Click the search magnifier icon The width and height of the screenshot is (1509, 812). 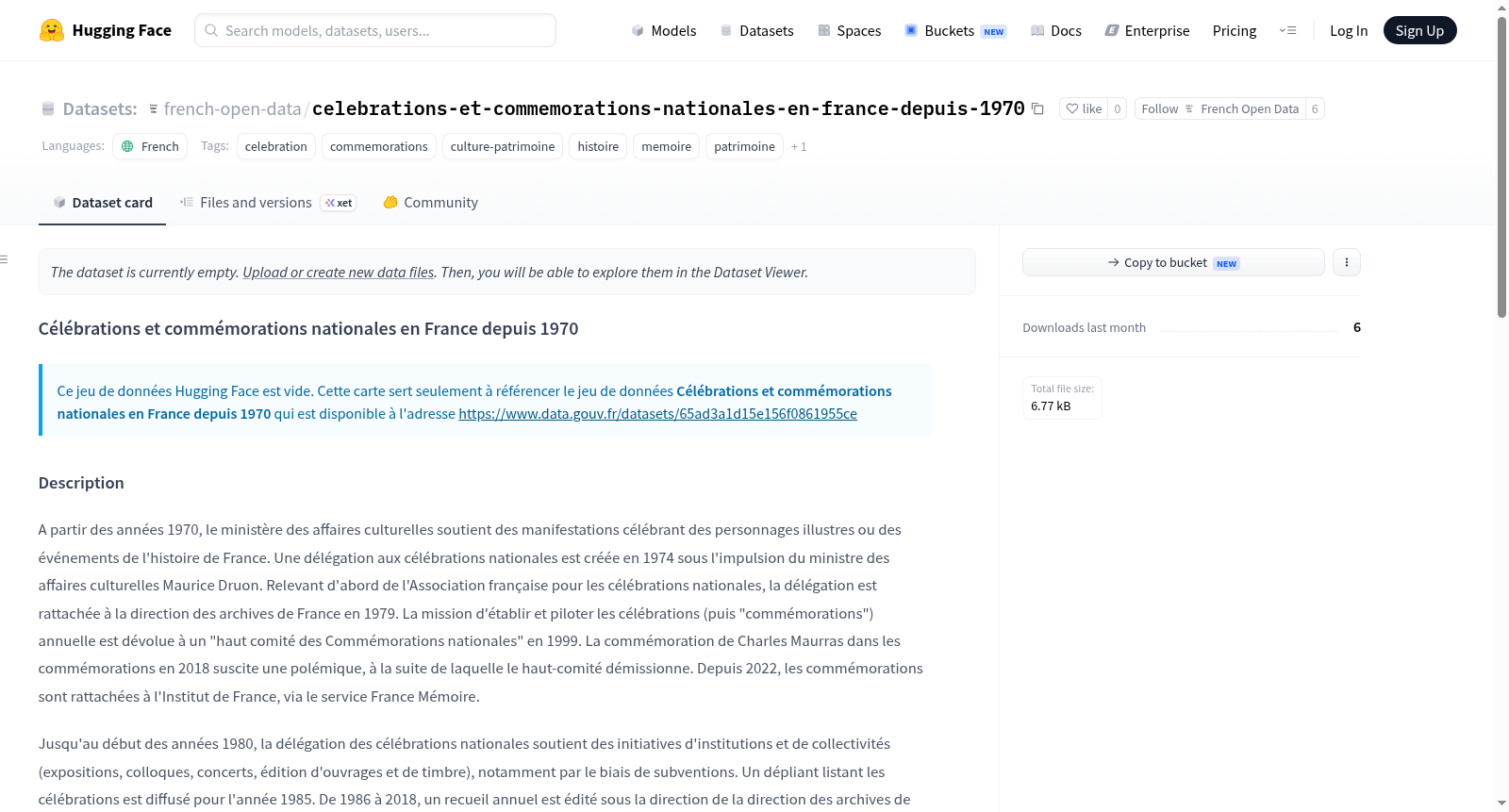point(211,30)
